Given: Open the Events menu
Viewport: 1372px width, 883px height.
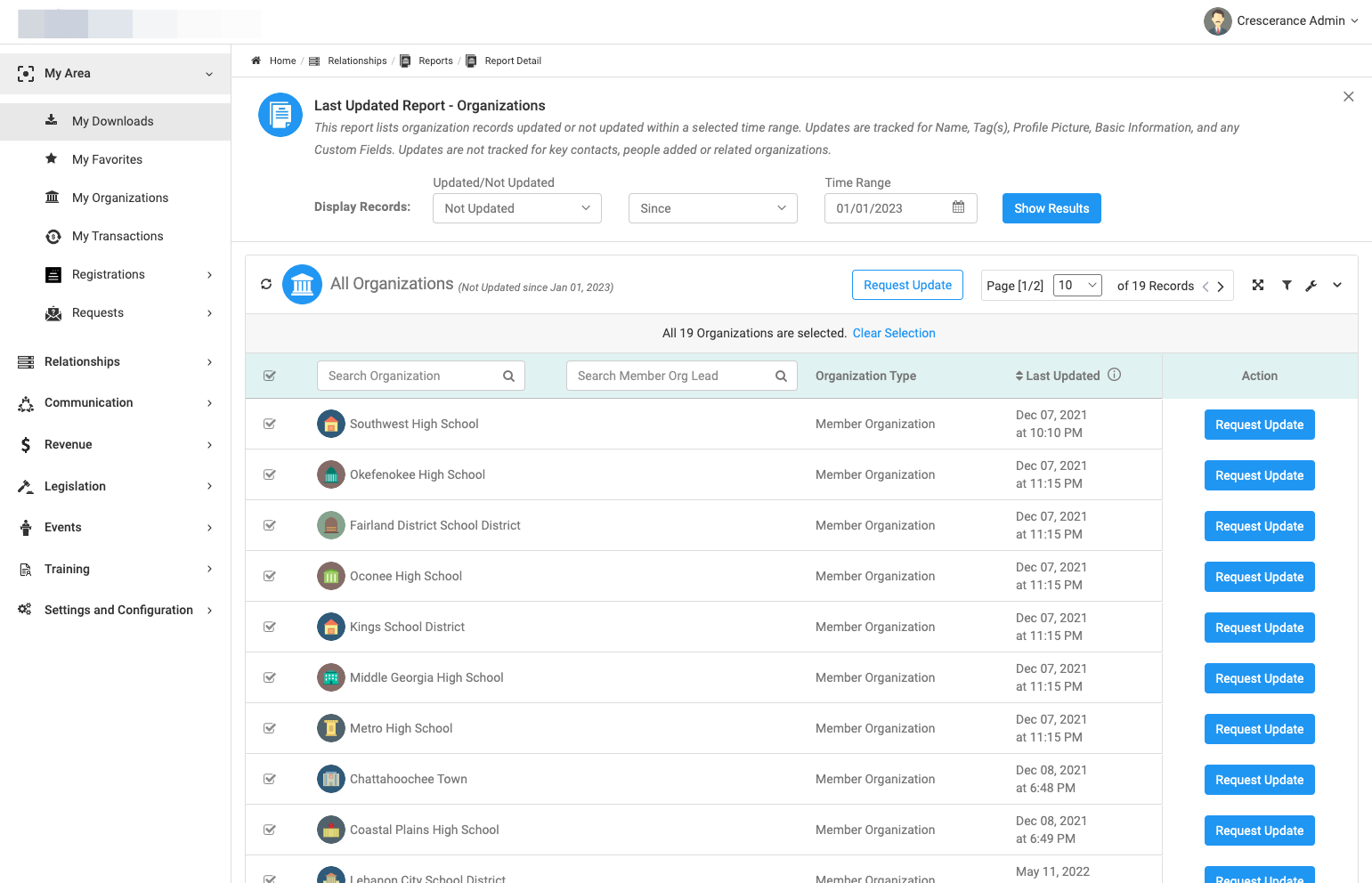Looking at the screenshot, I should point(116,528).
